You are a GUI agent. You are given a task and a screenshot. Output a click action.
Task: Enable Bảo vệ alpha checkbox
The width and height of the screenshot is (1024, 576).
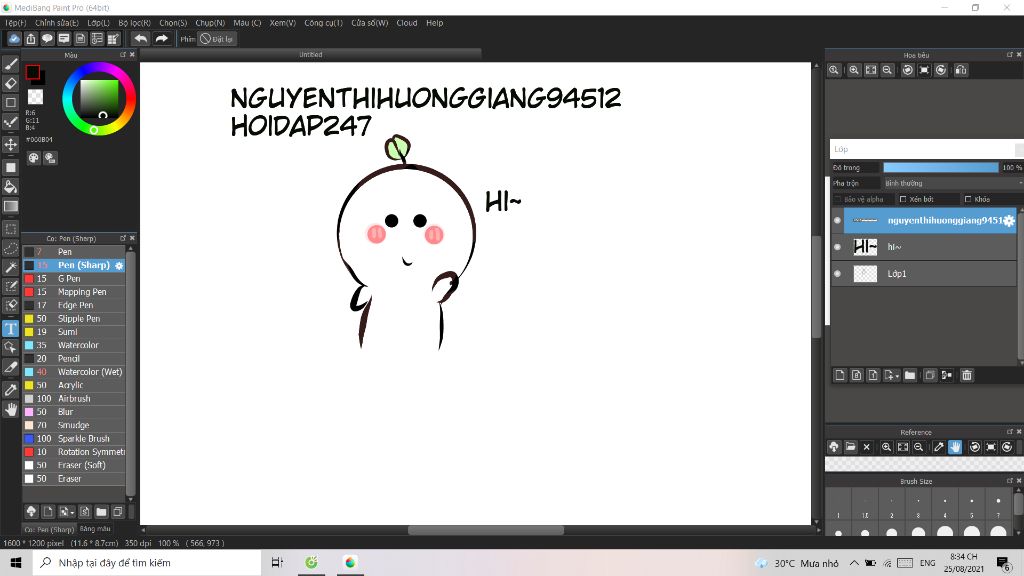pos(839,199)
